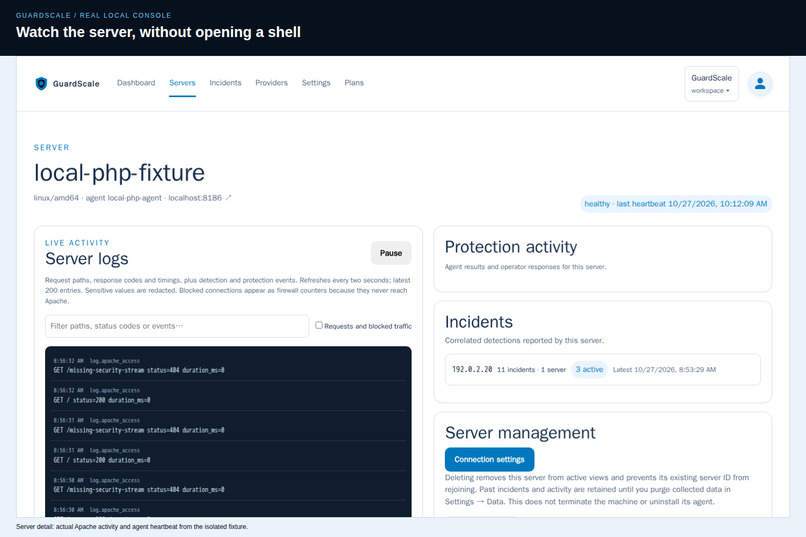Click the healthy last heartbeat status pill
806x537 pixels.
coord(675,204)
